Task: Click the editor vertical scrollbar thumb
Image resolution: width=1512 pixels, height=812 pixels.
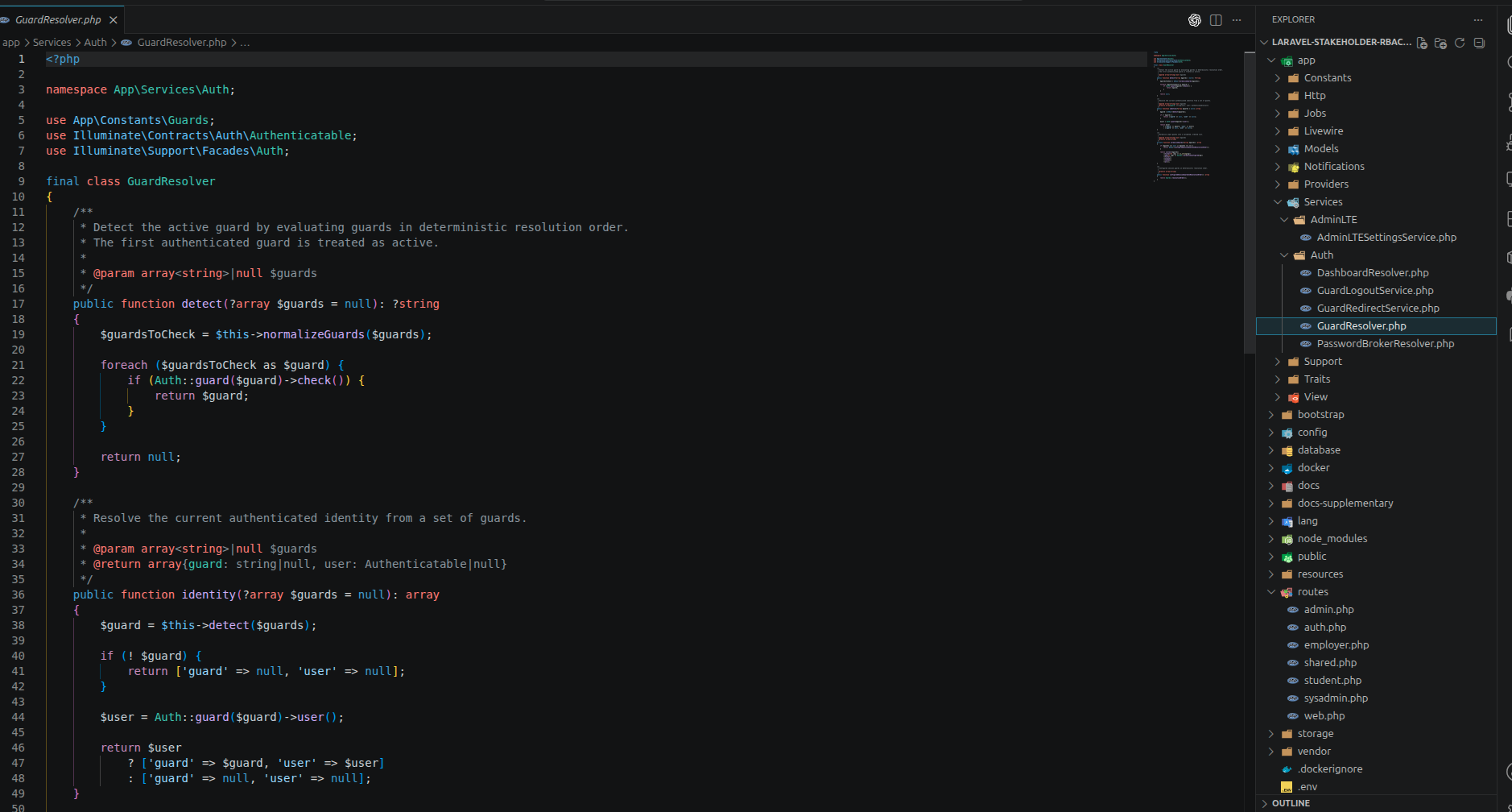Action: pos(1250,201)
